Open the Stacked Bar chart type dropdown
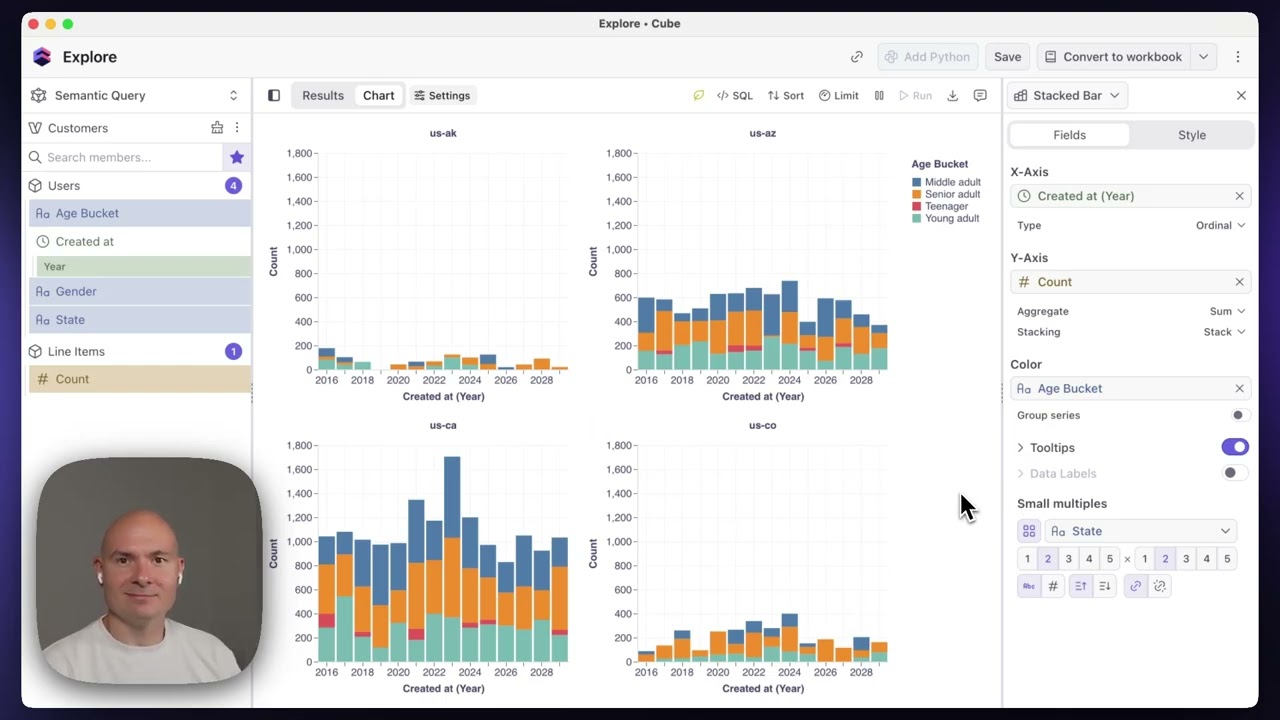 tap(1066, 96)
